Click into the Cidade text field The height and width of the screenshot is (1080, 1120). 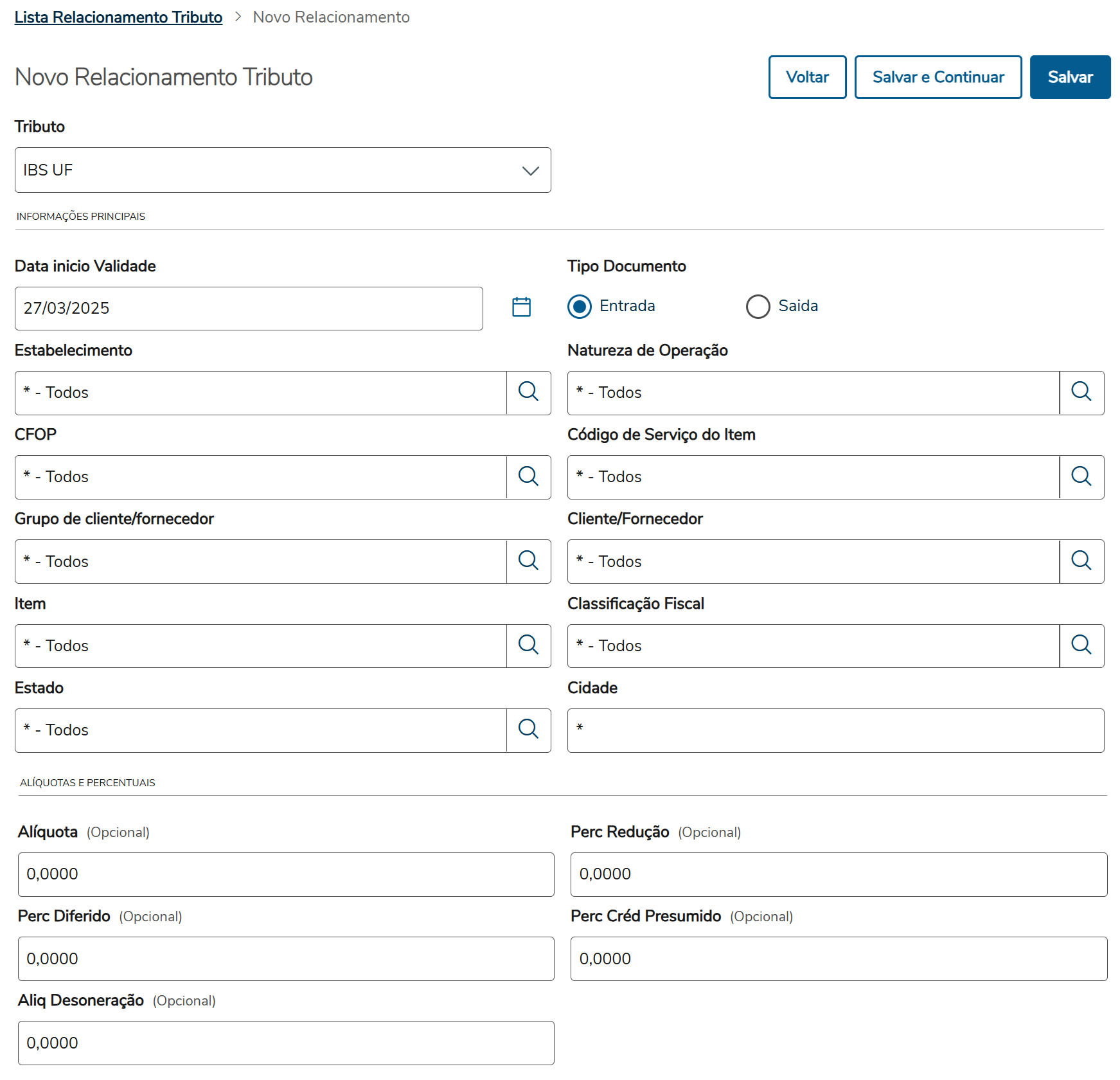click(x=835, y=730)
